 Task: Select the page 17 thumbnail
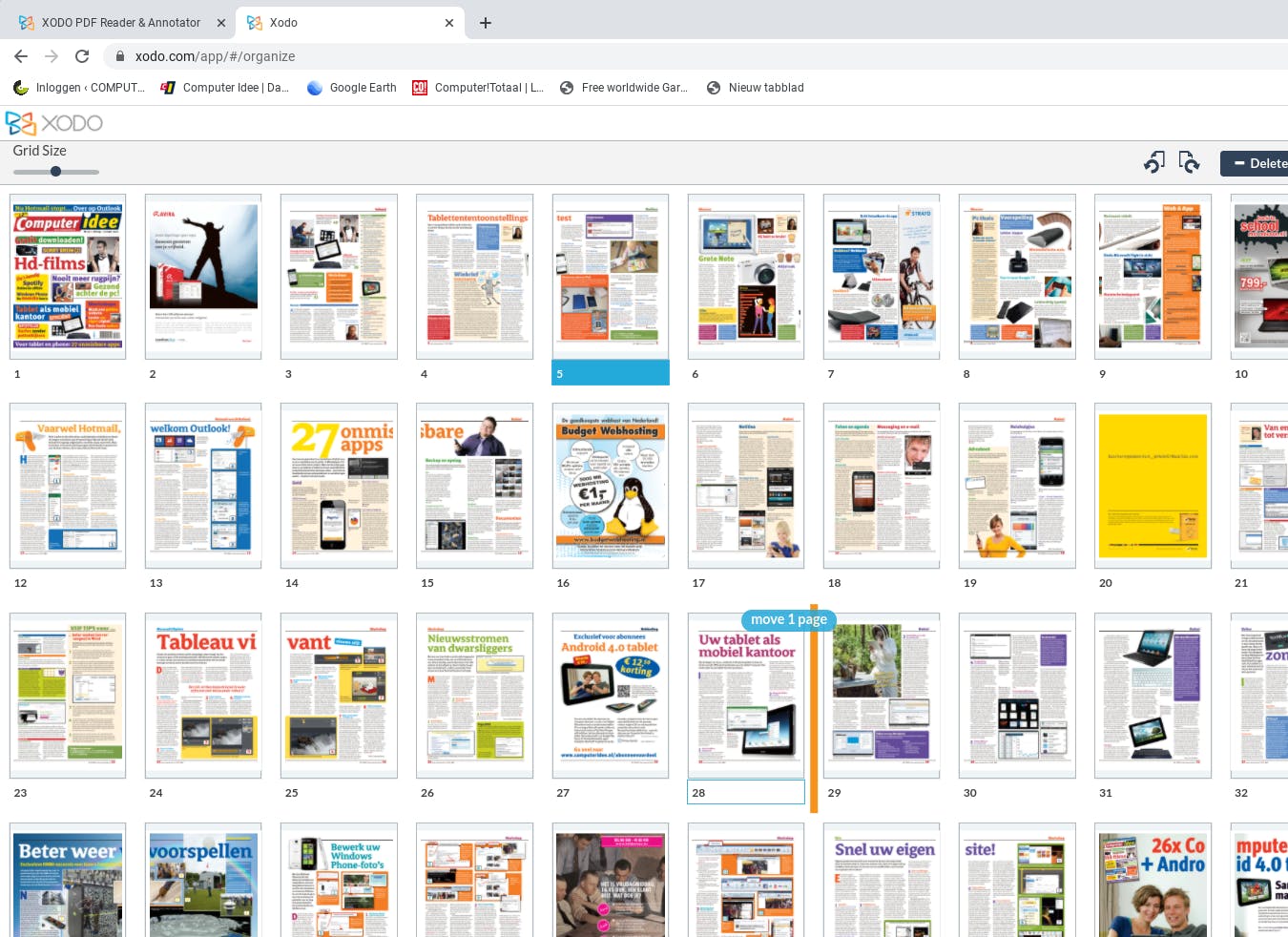click(x=746, y=486)
